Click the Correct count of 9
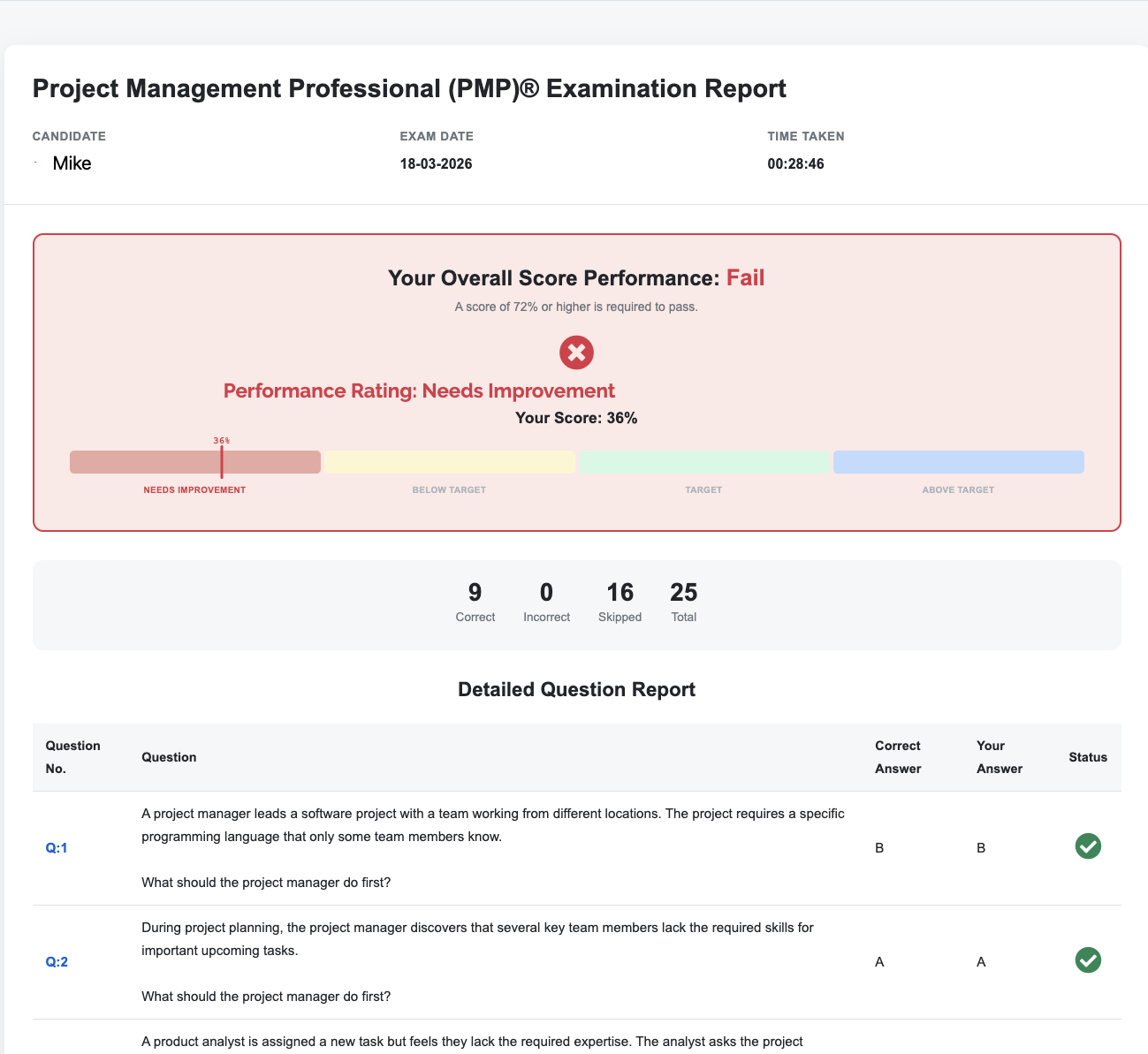The image size is (1148, 1054). point(475,593)
